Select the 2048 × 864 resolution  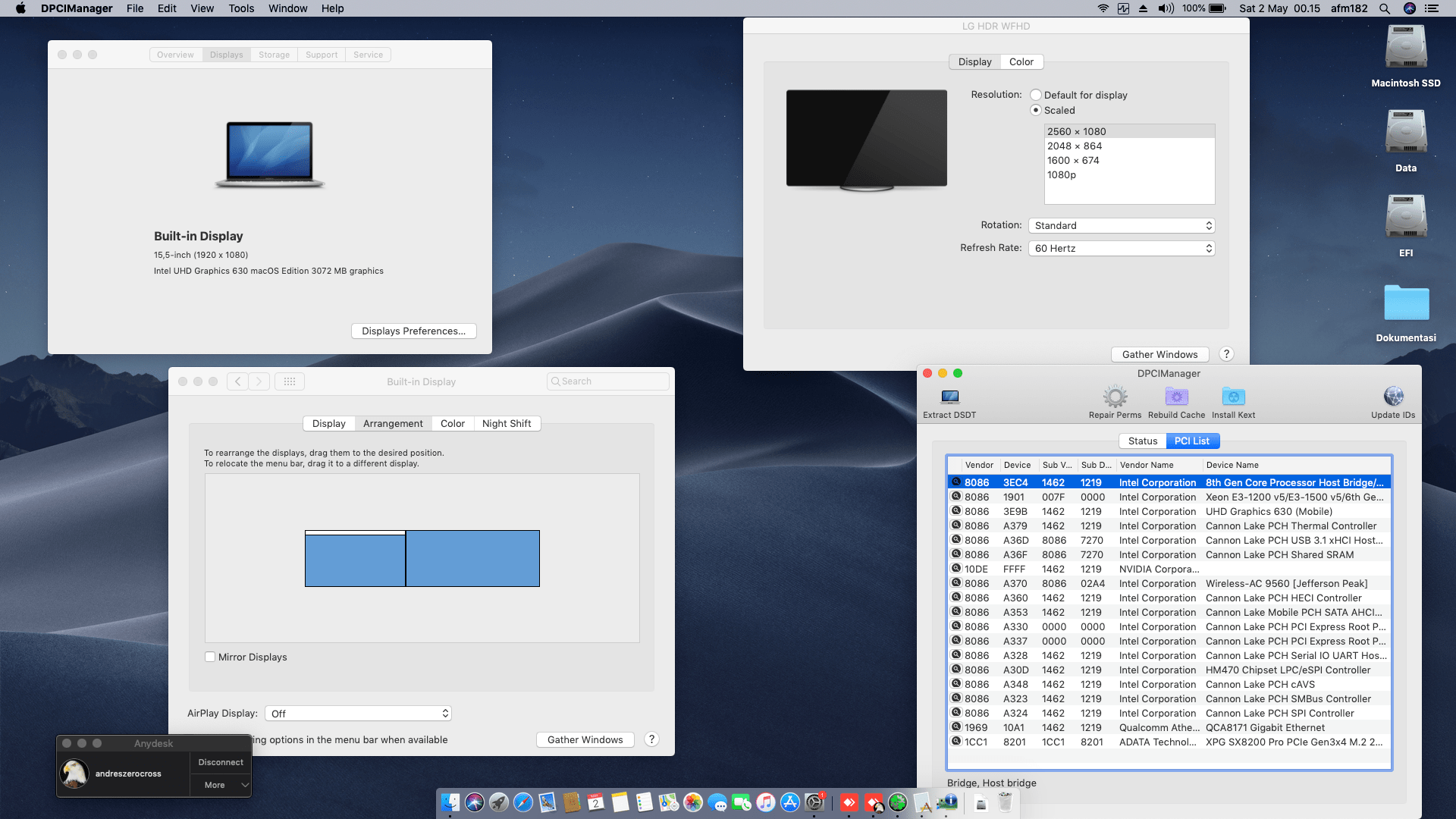[x=1129, y=146]
